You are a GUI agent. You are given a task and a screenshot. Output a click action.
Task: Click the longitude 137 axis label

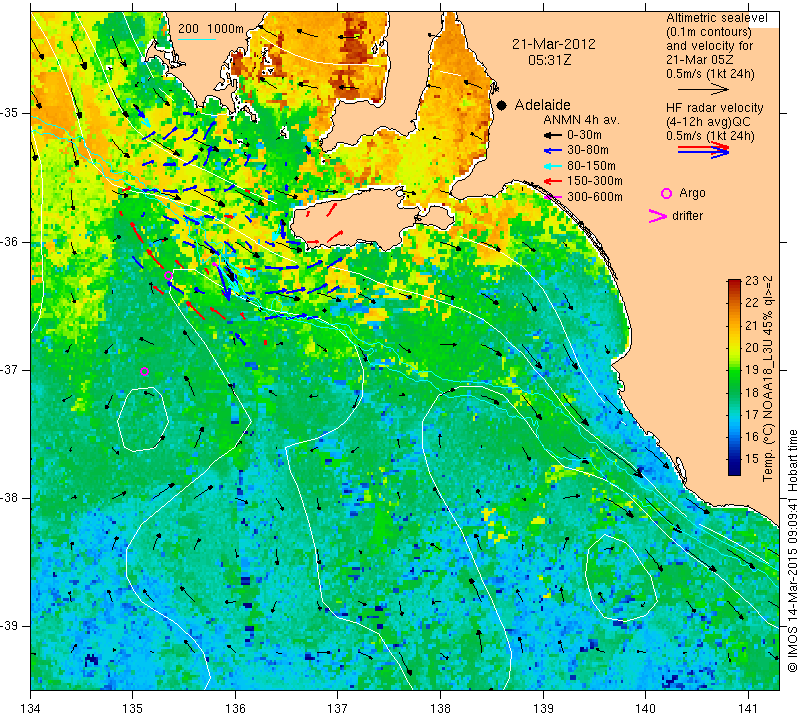tap(337, 709)
